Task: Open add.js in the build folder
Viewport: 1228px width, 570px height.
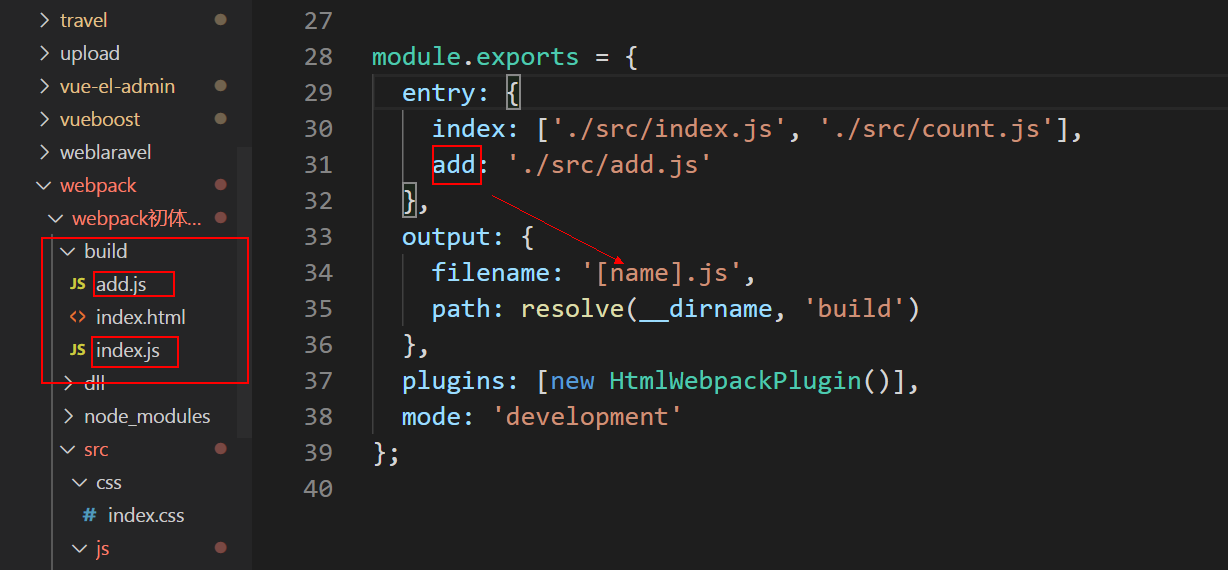Action: [x=121, y=284]
